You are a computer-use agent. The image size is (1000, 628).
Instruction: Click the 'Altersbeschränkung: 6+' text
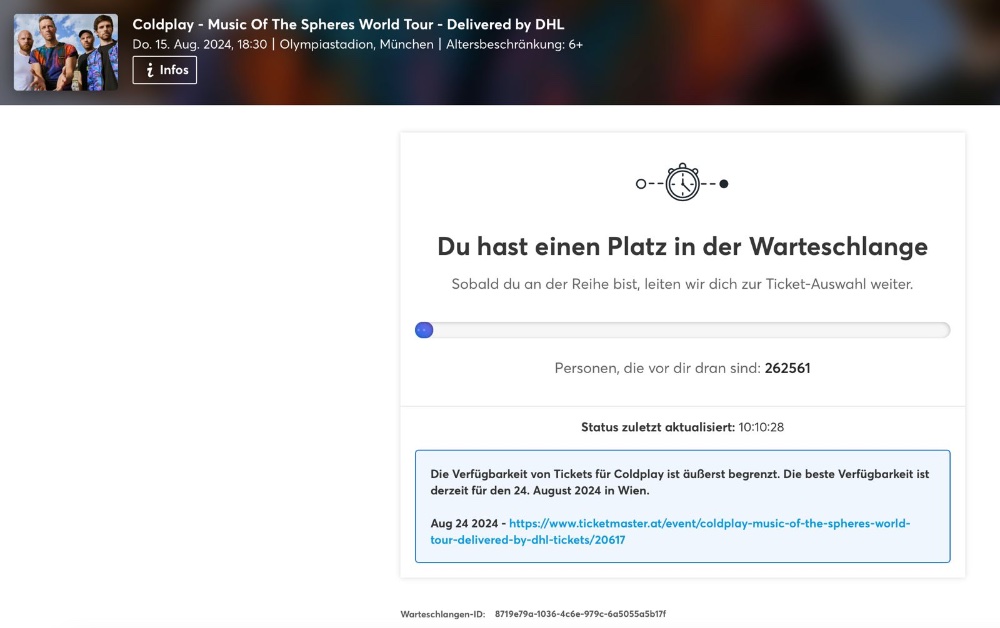514,45
